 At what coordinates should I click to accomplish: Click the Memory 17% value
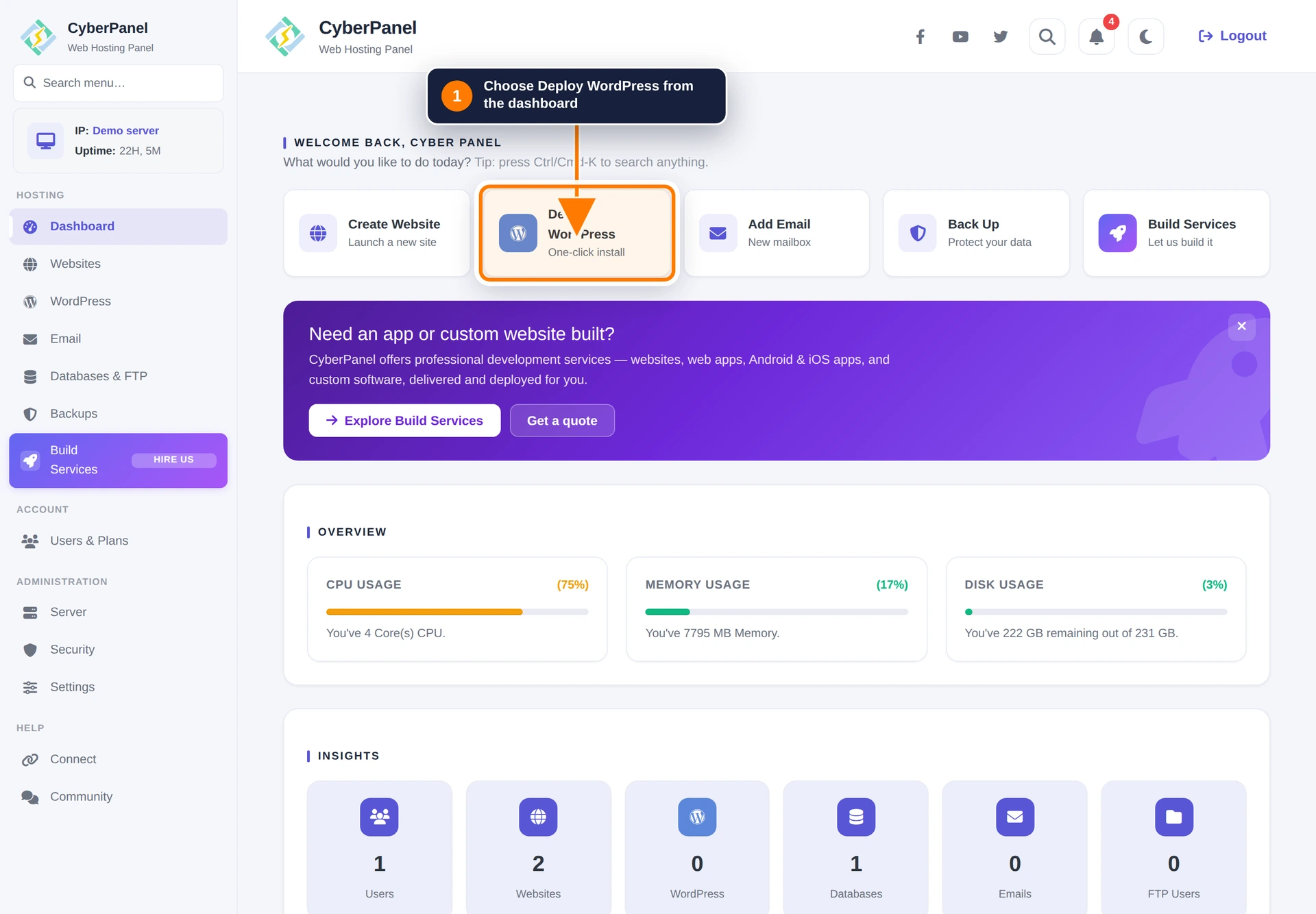[x=892, y=584]
